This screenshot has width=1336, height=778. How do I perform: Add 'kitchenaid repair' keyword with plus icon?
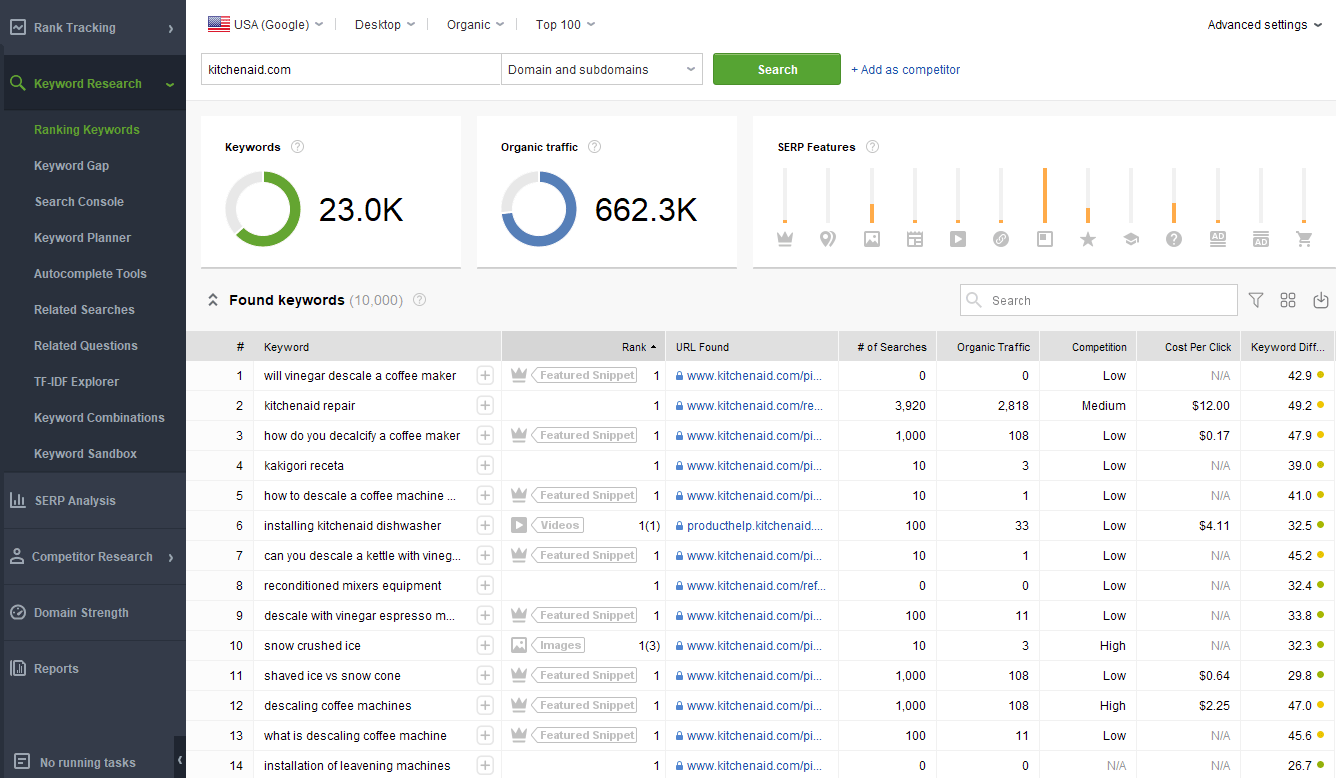(x=485, y=406)
